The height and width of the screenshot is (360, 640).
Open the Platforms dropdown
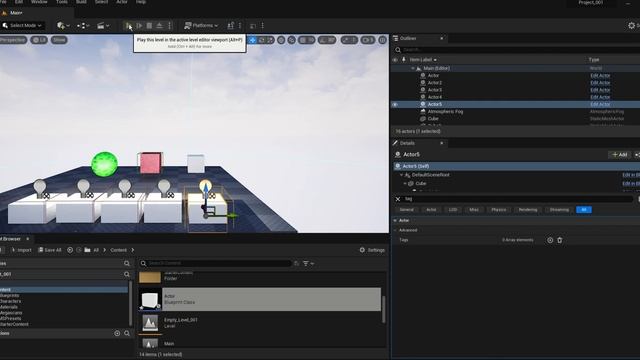point(201,26)
